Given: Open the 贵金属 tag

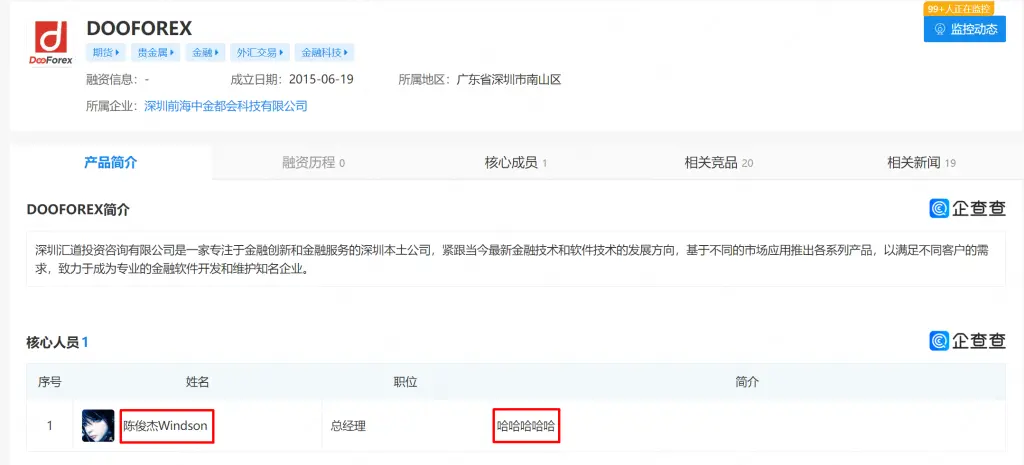Looking at the screenshot, I should (155, 53).
